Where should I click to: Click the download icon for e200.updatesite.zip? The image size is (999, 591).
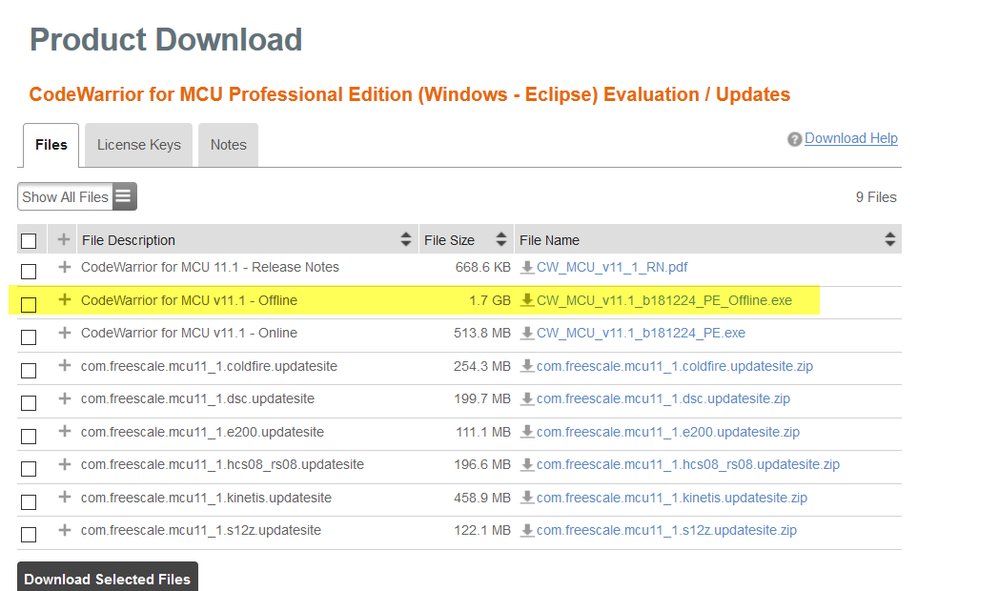[x=527, y=432]
